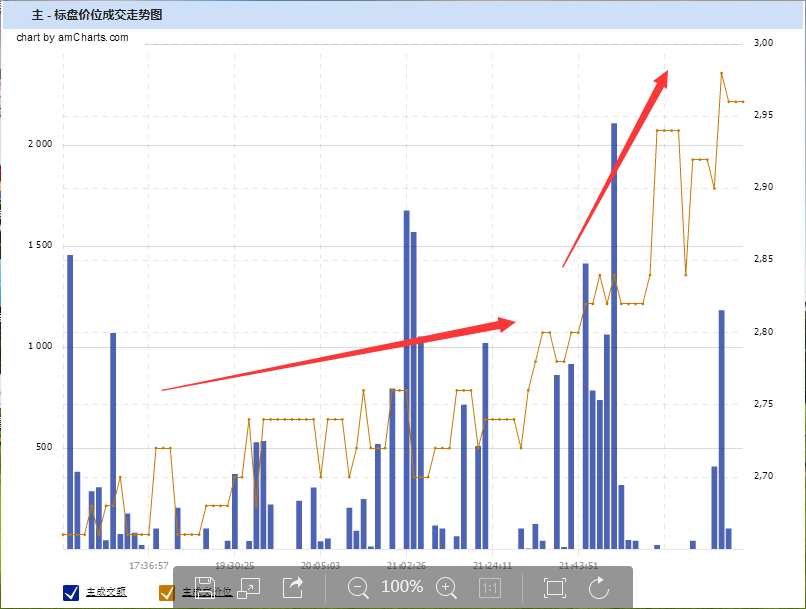The image size is (806, 609).
Task: Click the 21:02:26 time axis label
Action: click(x=407, y=566)
